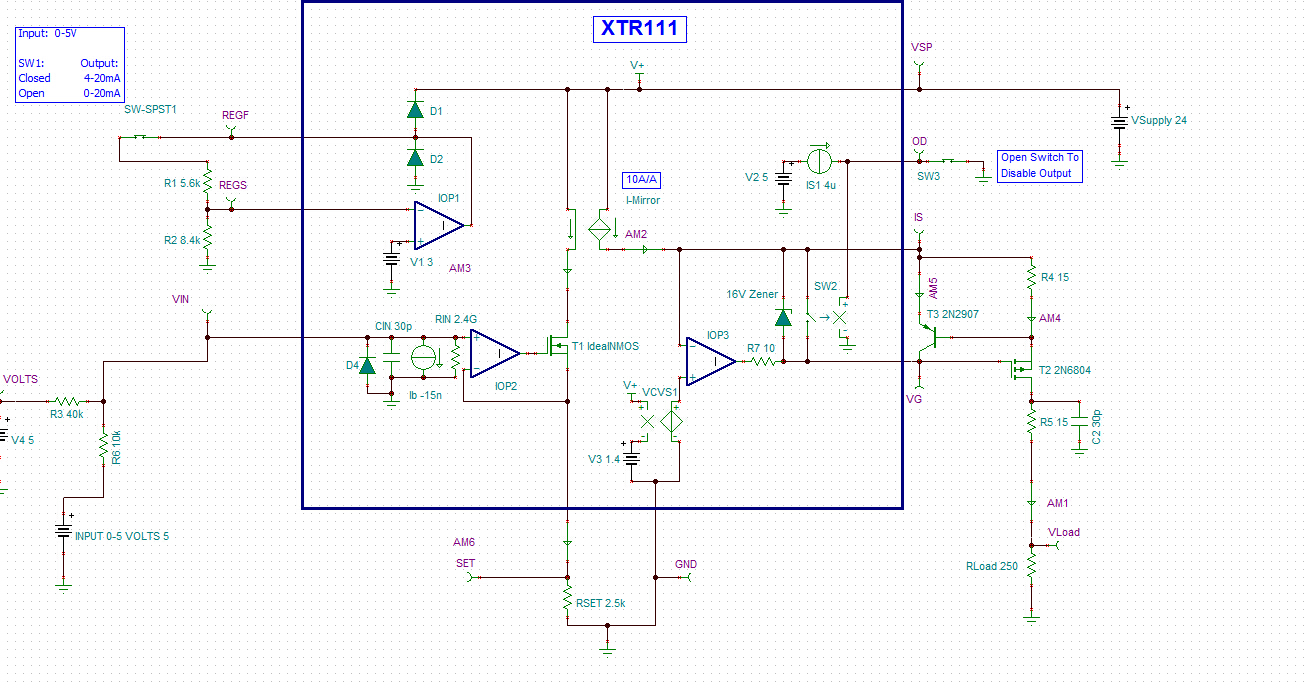Screen dimensions: 1305x689
Task: Select the IOP3 op-amp symbol
Action: [x=710, y=361]
